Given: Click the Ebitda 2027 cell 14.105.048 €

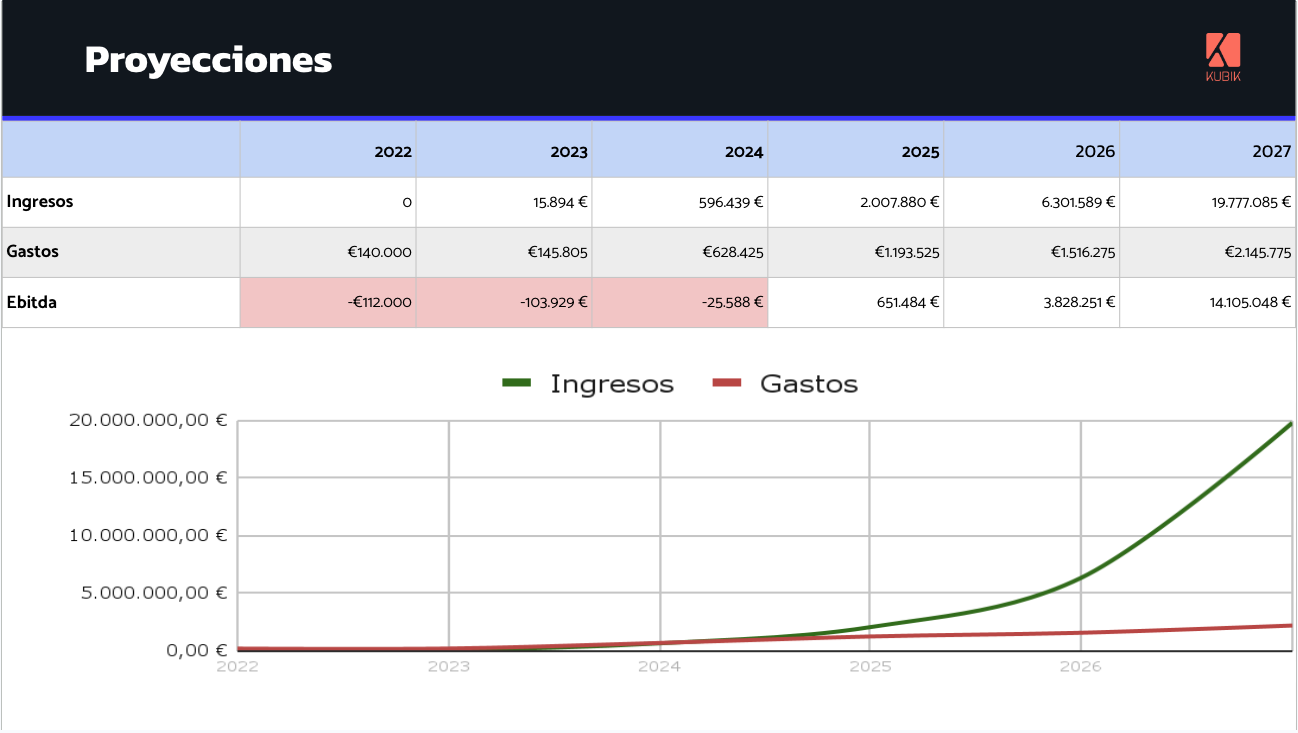Looking at the screenshot, I should click(1250, 302).
